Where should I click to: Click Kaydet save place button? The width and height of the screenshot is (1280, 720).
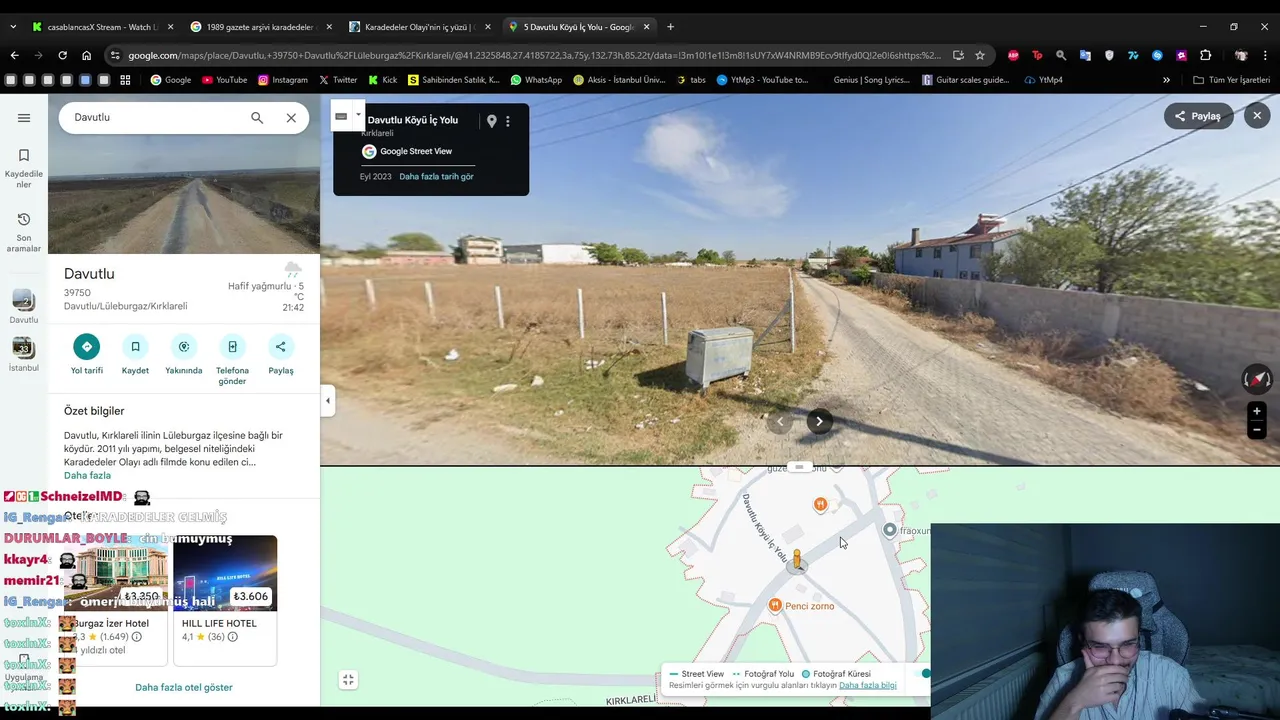tap(135, 354)
